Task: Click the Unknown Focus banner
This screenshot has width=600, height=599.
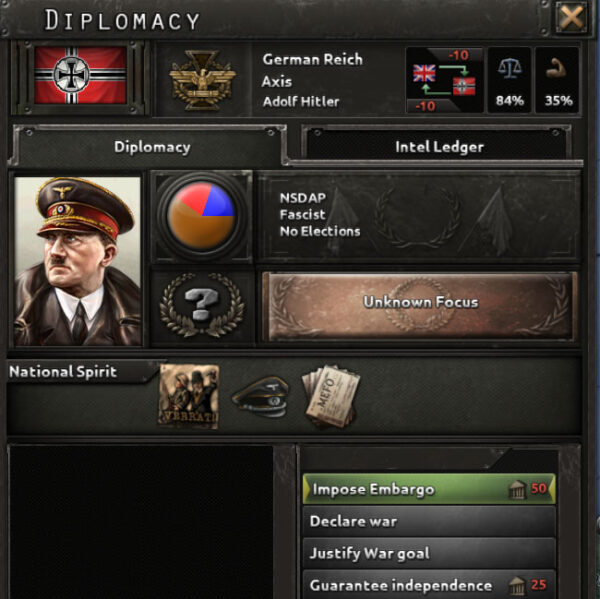Action: coord(420,306)
